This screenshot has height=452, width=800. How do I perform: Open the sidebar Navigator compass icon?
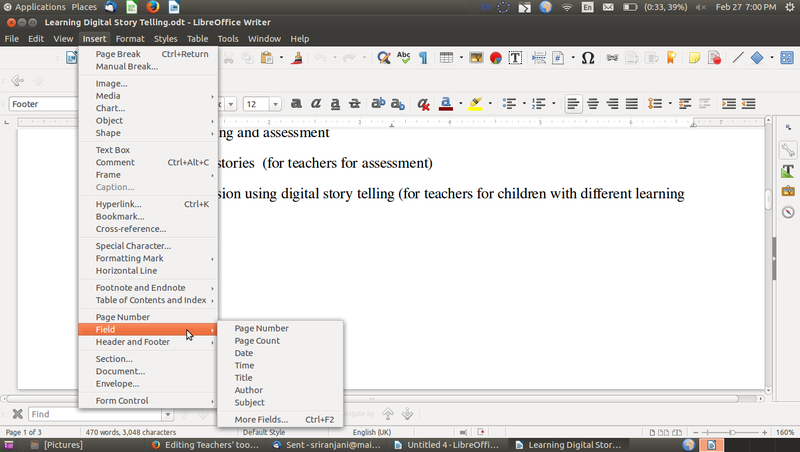pyautogui.click(x=788, y=212)
